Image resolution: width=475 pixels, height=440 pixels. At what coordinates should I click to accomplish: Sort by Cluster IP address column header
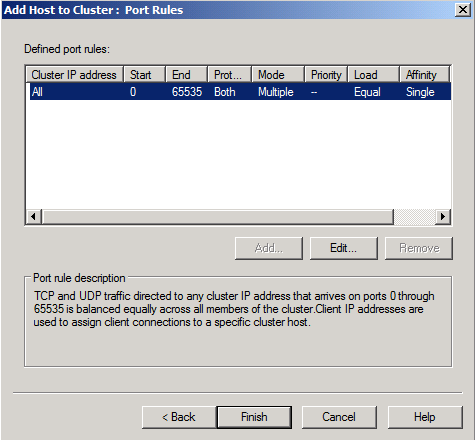(x=74, y=75)
